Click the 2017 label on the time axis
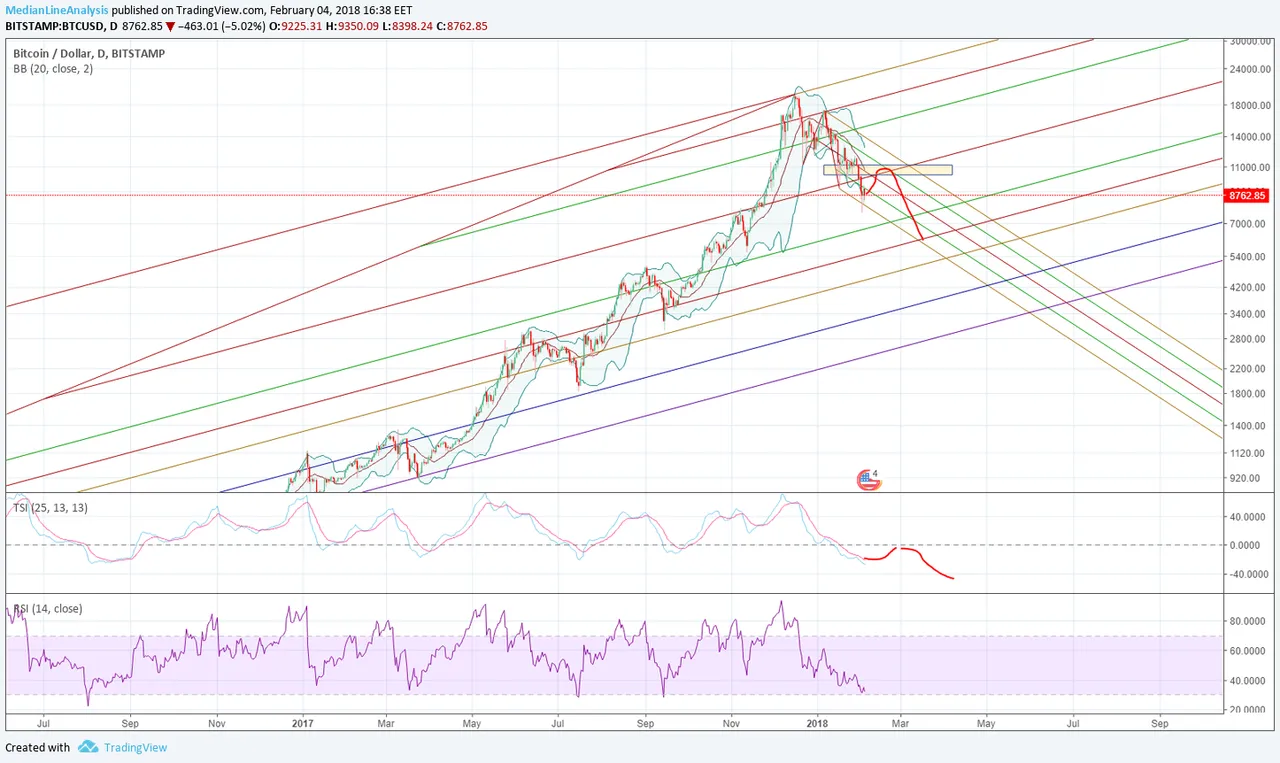The image size is (1280, 763). 302,721
